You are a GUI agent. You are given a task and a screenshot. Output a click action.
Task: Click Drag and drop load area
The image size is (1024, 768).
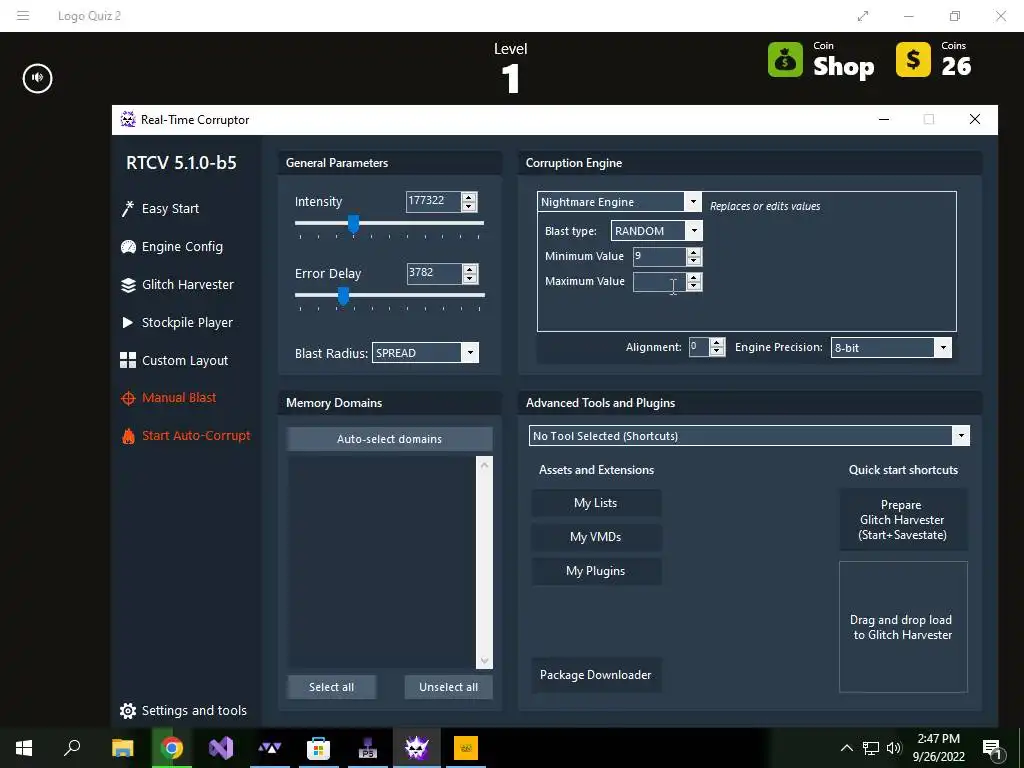point(903,627)
